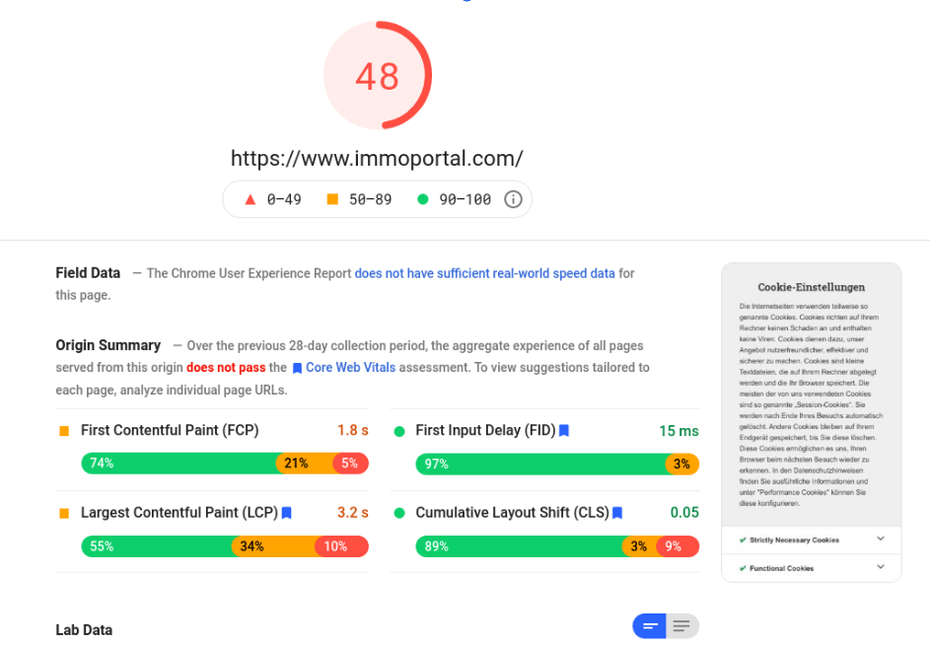Click the bookmark icon beside Largest Contentful Paint
Image resolution: width=930 pixels, height=648 pixels.
coord(287,513)
